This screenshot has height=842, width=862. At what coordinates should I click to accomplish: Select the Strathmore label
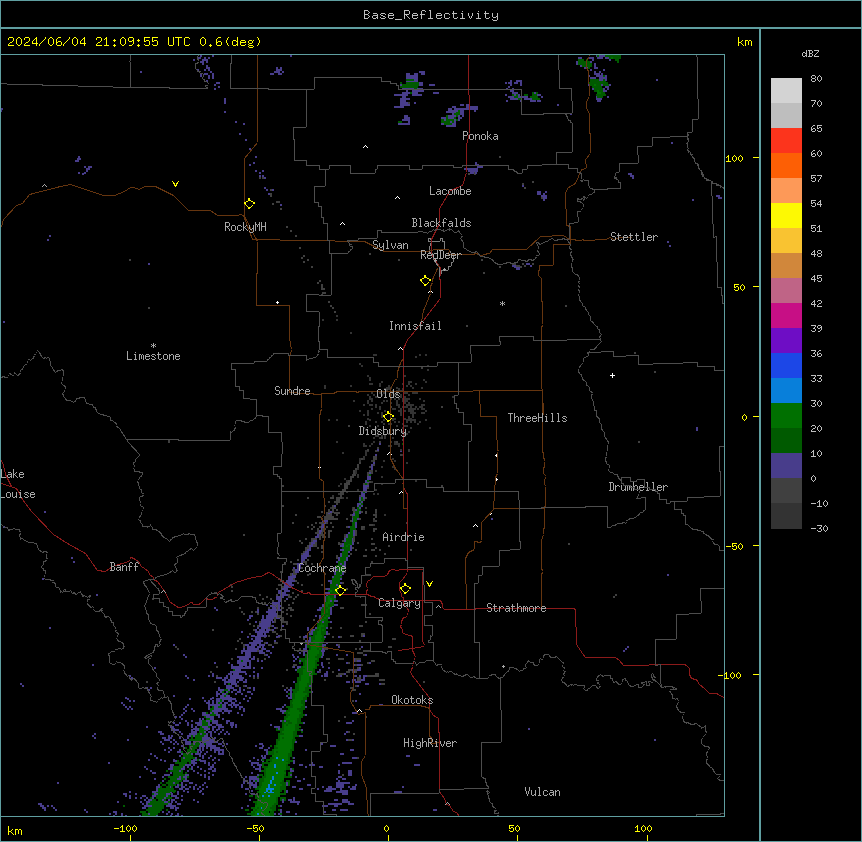516,608
